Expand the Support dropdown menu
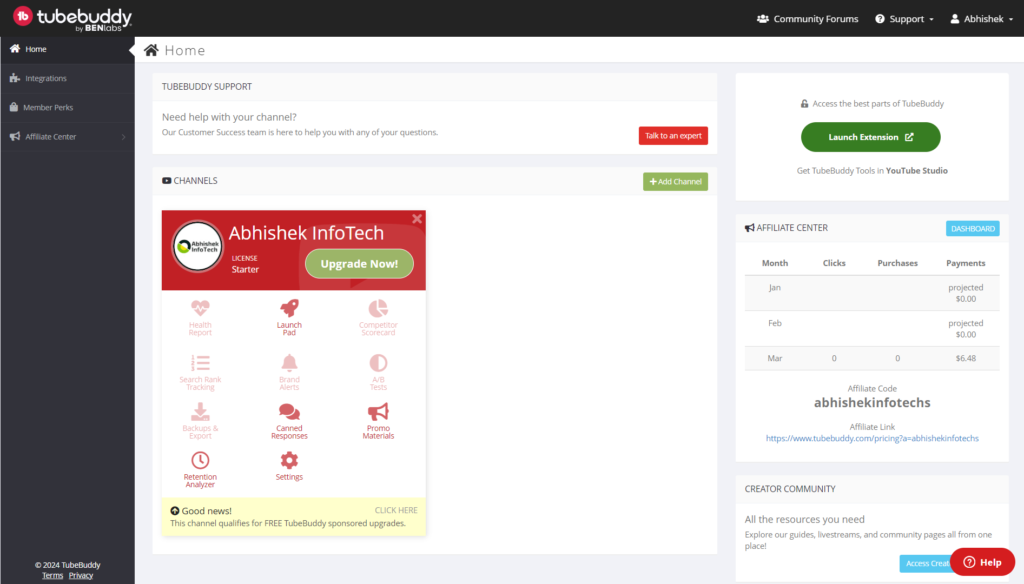This screenshot has width=1024, height=584. pos(904,19)
